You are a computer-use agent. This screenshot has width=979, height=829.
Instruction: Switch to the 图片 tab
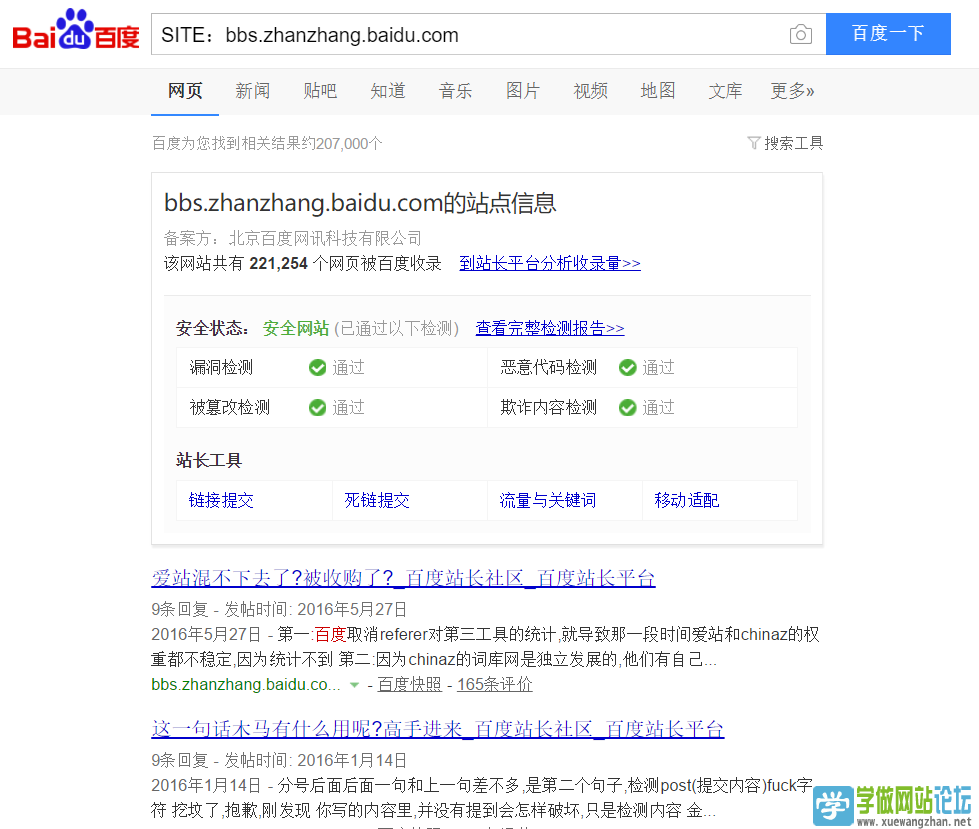click(x=523, y=90)
